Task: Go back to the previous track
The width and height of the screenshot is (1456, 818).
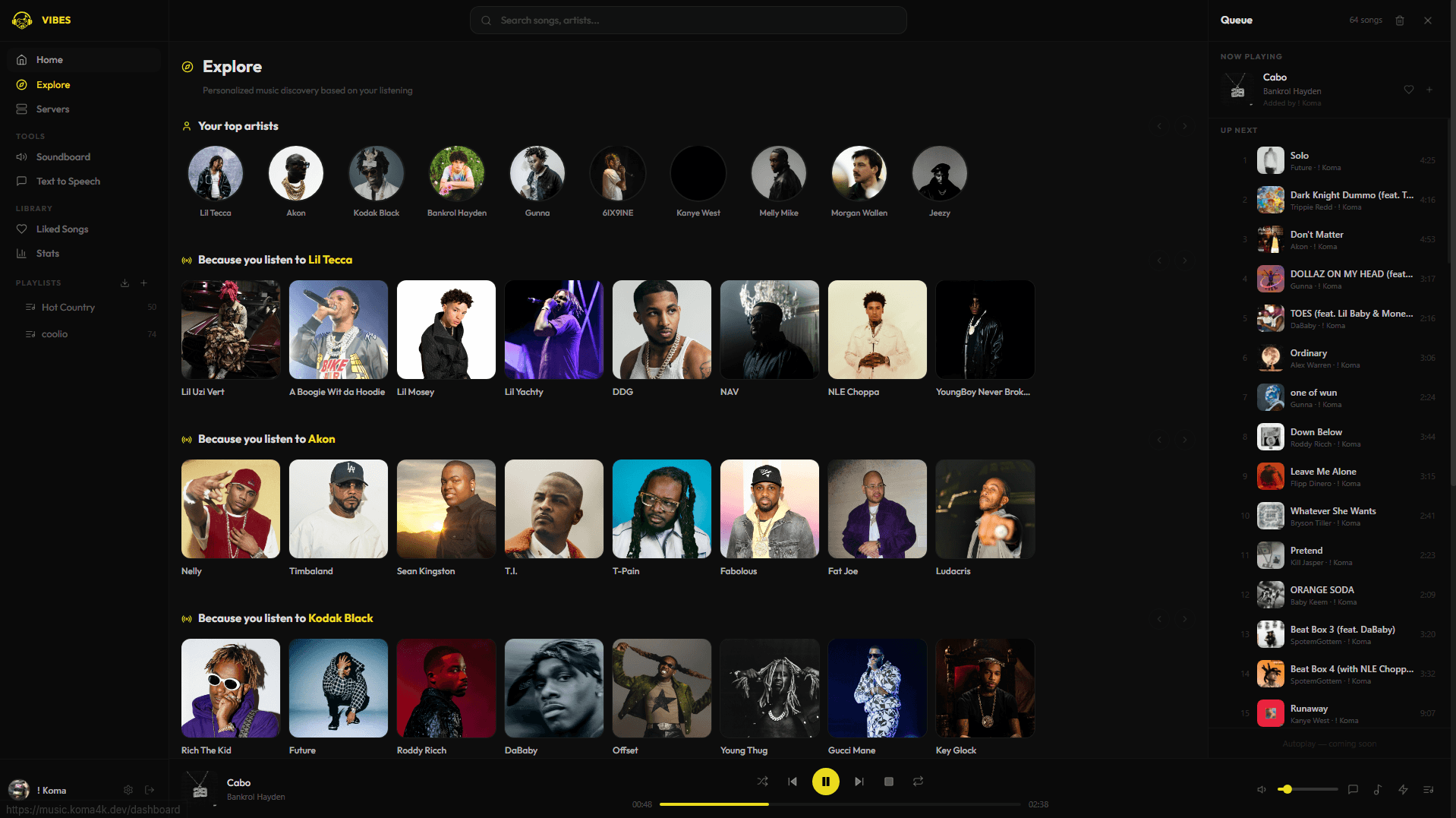Action: [x=793, y=782]
